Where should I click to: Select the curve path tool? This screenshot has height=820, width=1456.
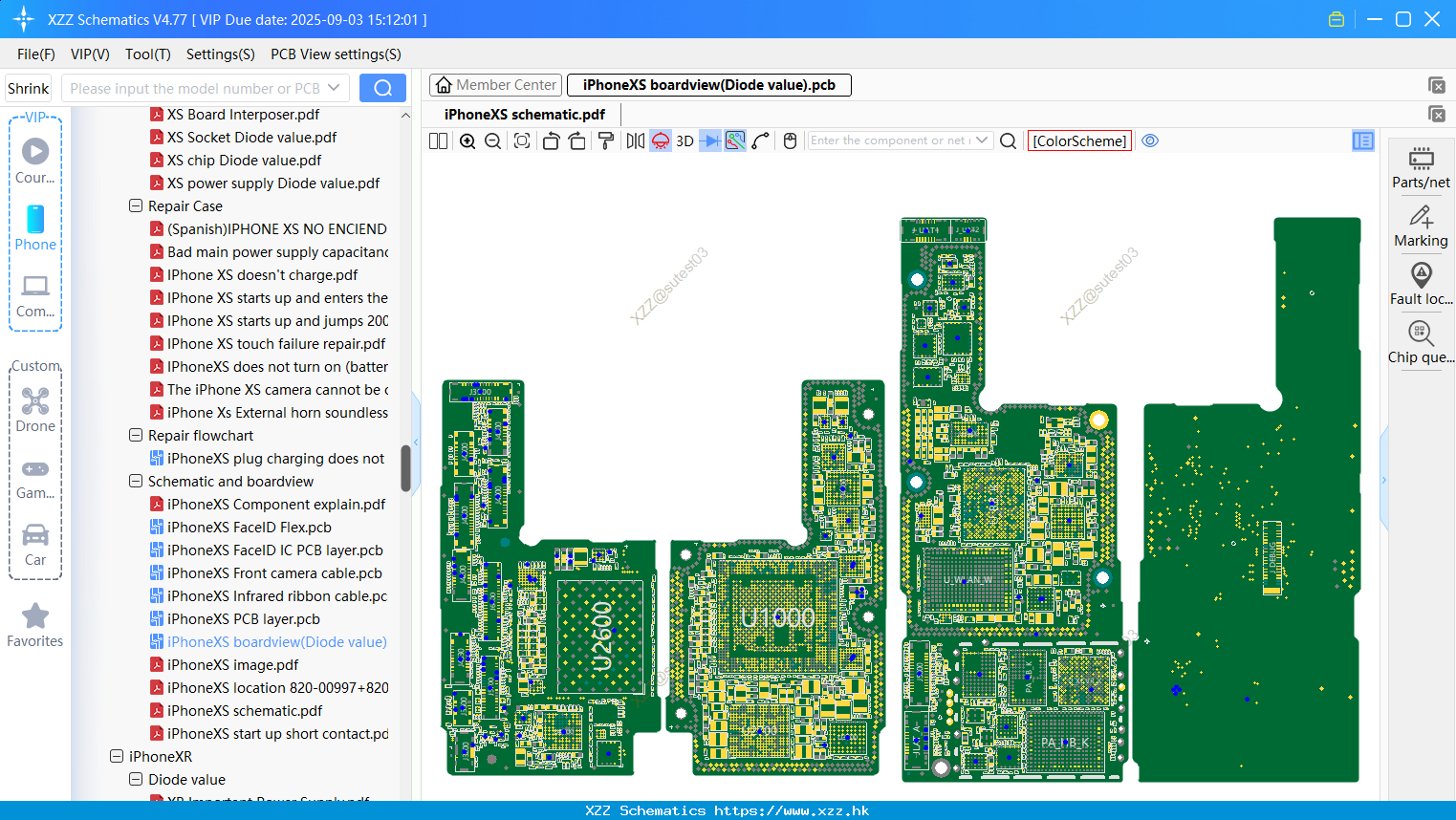761,140
